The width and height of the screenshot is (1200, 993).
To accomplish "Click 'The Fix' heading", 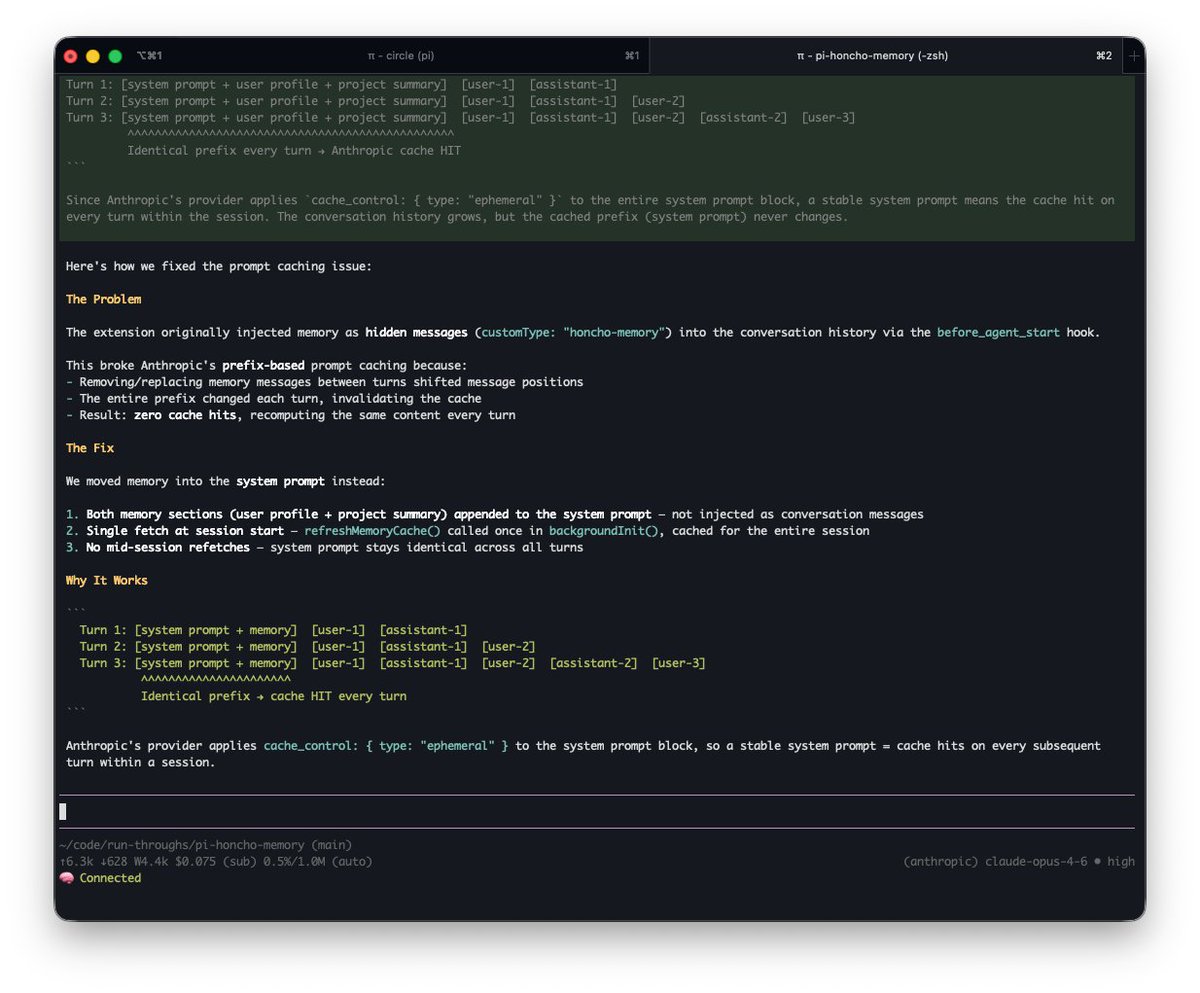I will pyautogui.click(x=90, y=448).
